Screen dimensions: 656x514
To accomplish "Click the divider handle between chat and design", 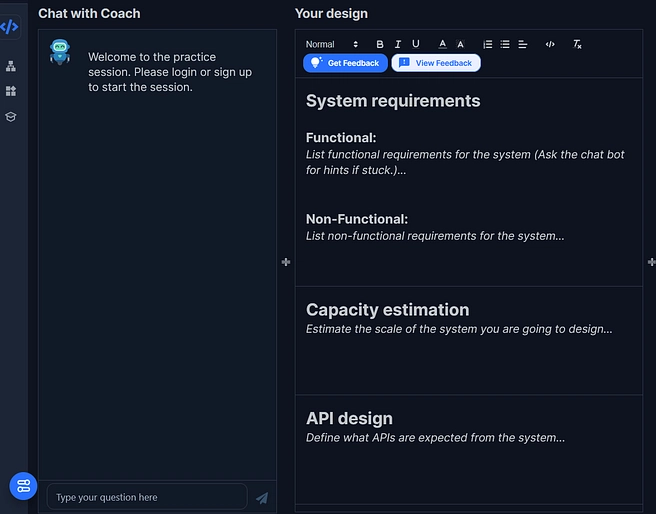I will tap(286, 262).
